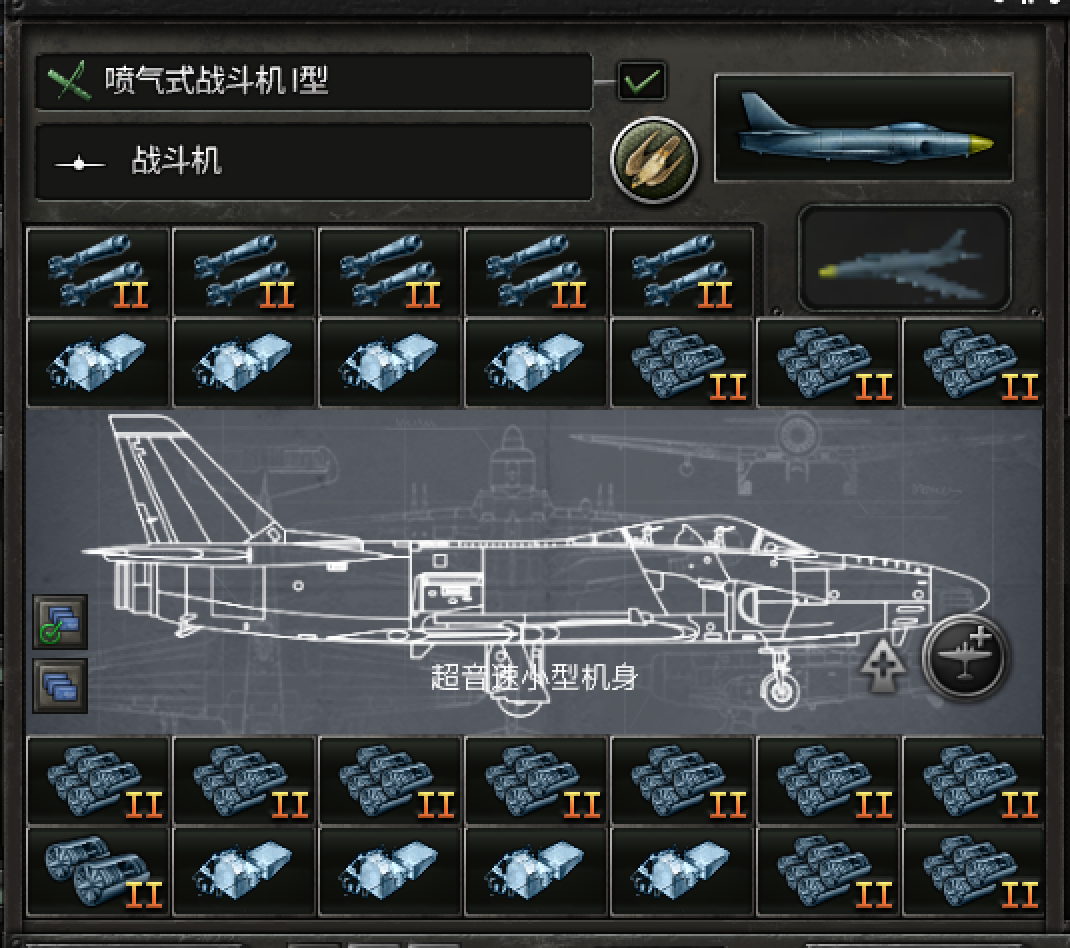Edit the 喷气式战斗机 I型 design name field
Image resolution: width=1070 pixels, height=948 pixels.
[314, 81]
